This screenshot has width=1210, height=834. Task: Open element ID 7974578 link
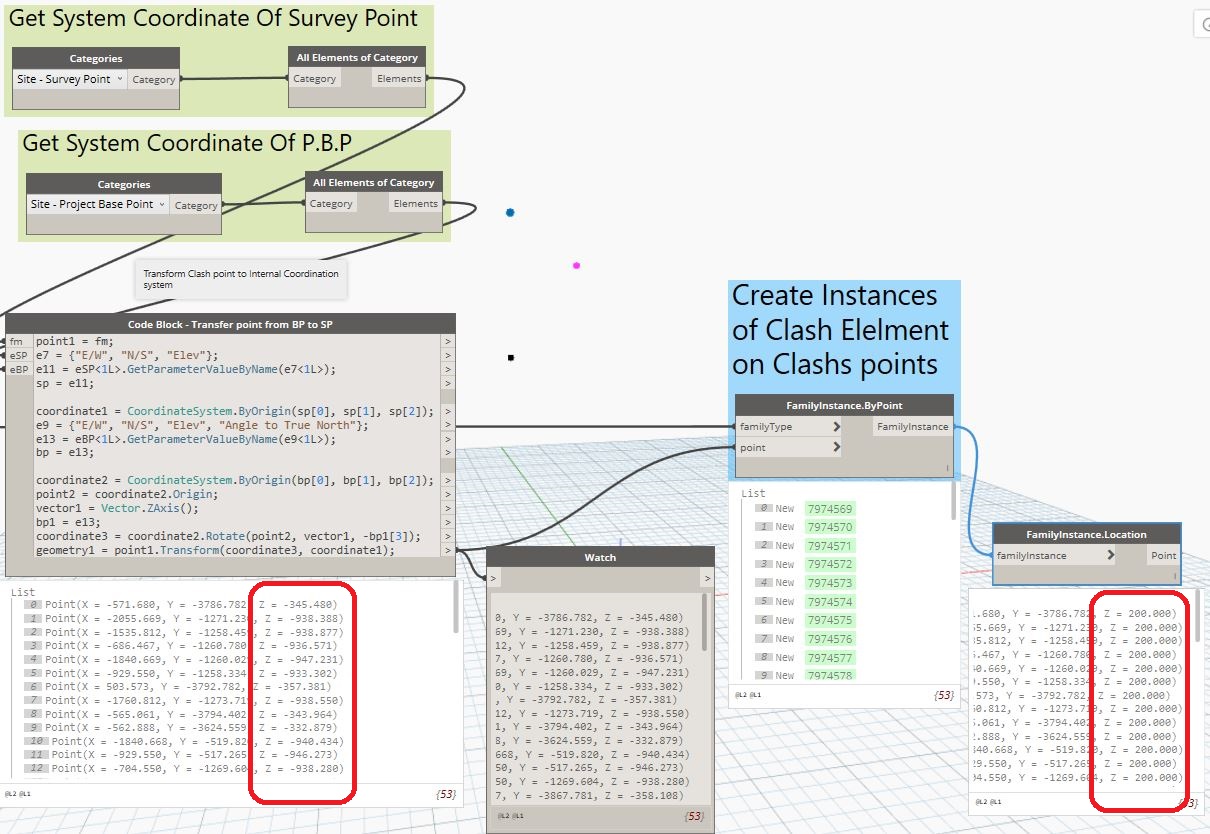point(830,676)
